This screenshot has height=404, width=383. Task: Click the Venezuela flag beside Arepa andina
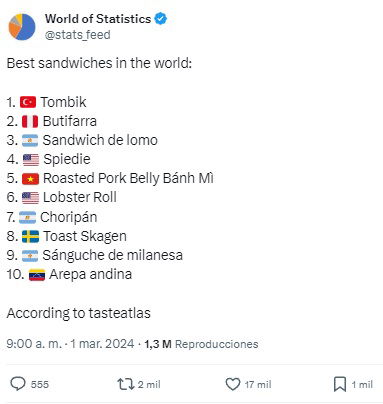point(37,275)
